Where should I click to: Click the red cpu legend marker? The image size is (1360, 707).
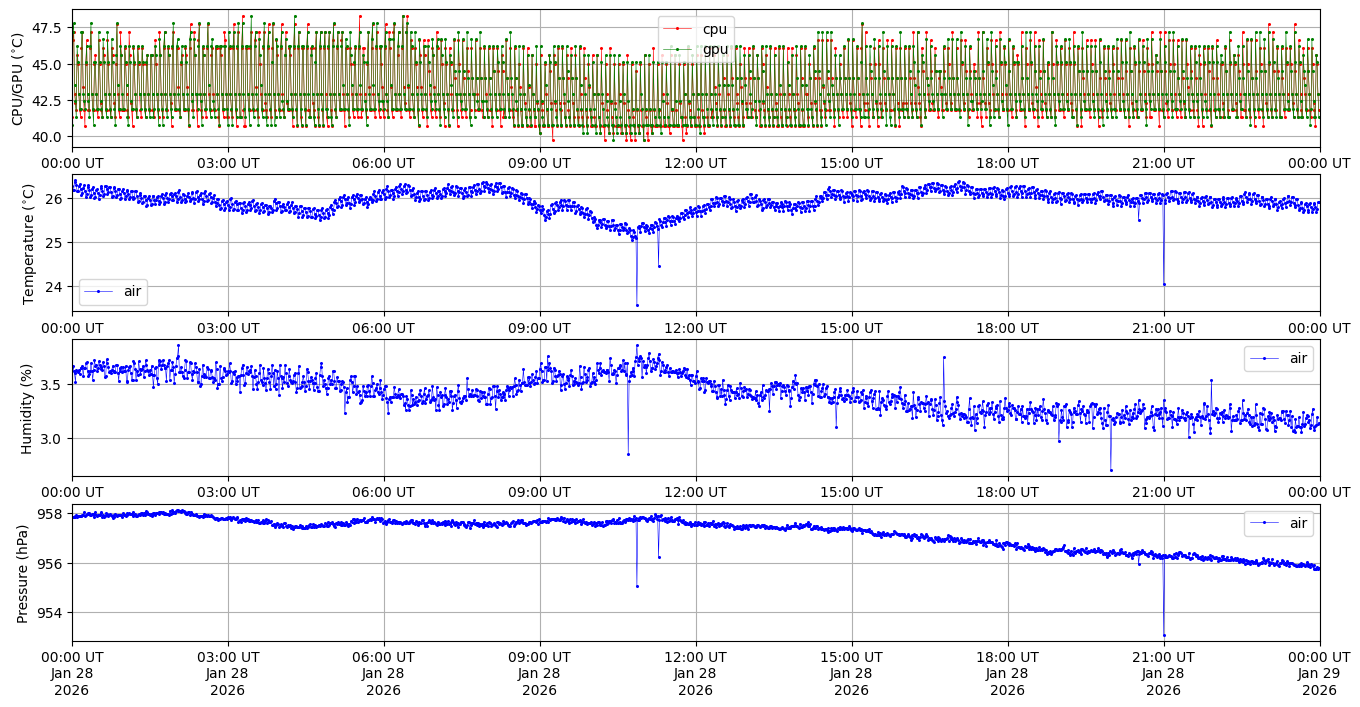tap(678, 29)
